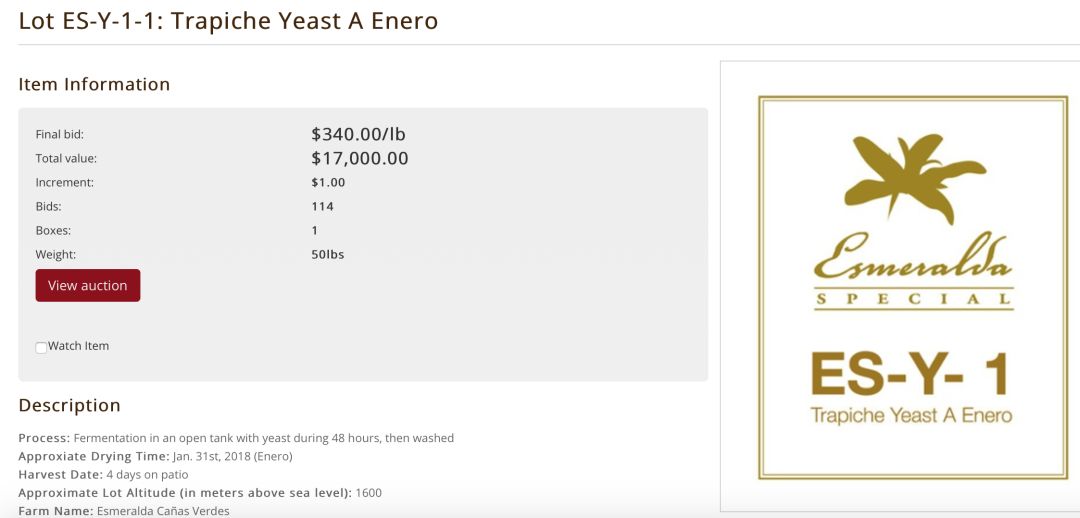
Task: Click the Farm Name Esmeralda Cañas Verdes line
Action: tap(124, 511)
